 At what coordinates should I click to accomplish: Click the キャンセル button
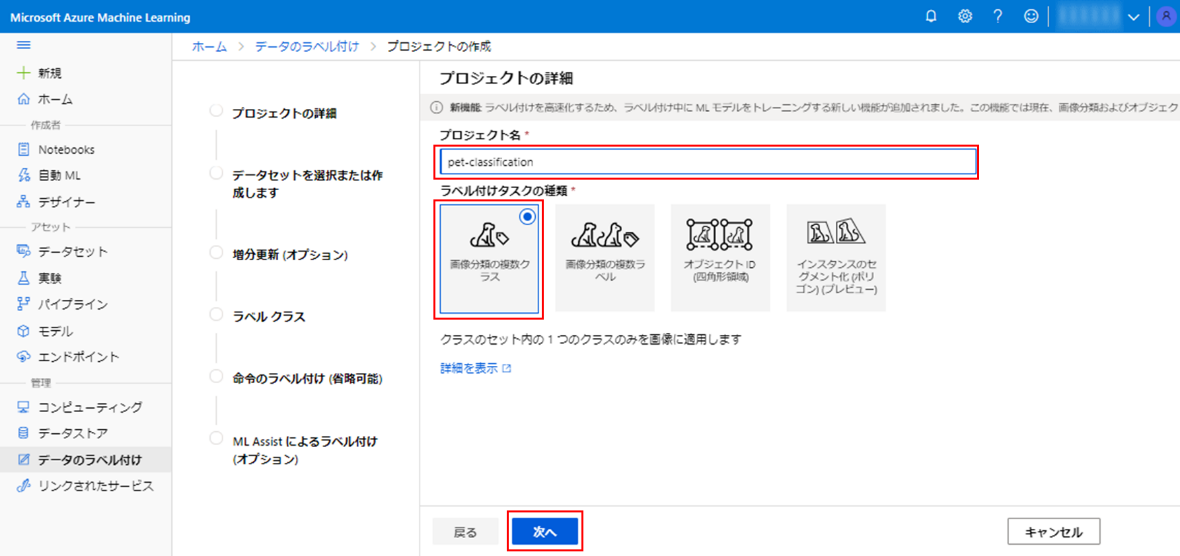[1054, 531]
